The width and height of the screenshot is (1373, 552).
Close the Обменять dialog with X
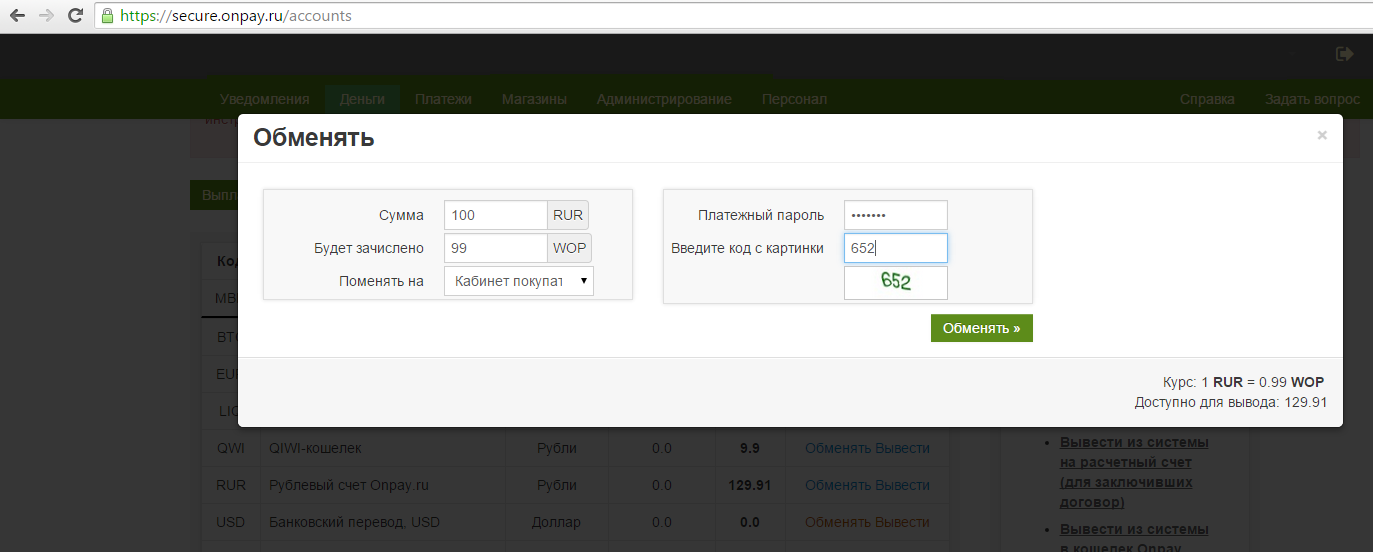click(1322, 135)
